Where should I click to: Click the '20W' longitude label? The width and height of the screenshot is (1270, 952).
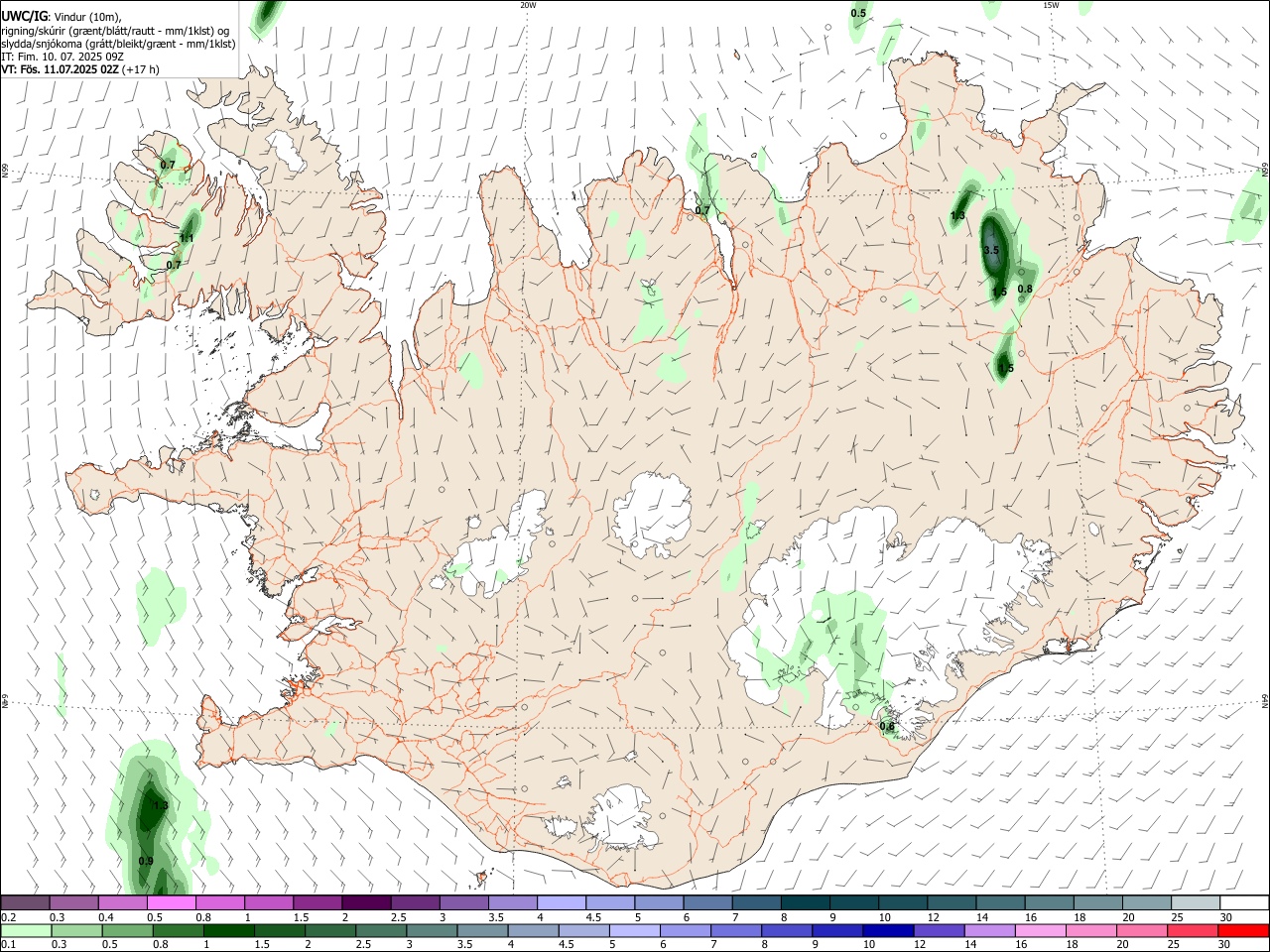[x=528, y=5]
